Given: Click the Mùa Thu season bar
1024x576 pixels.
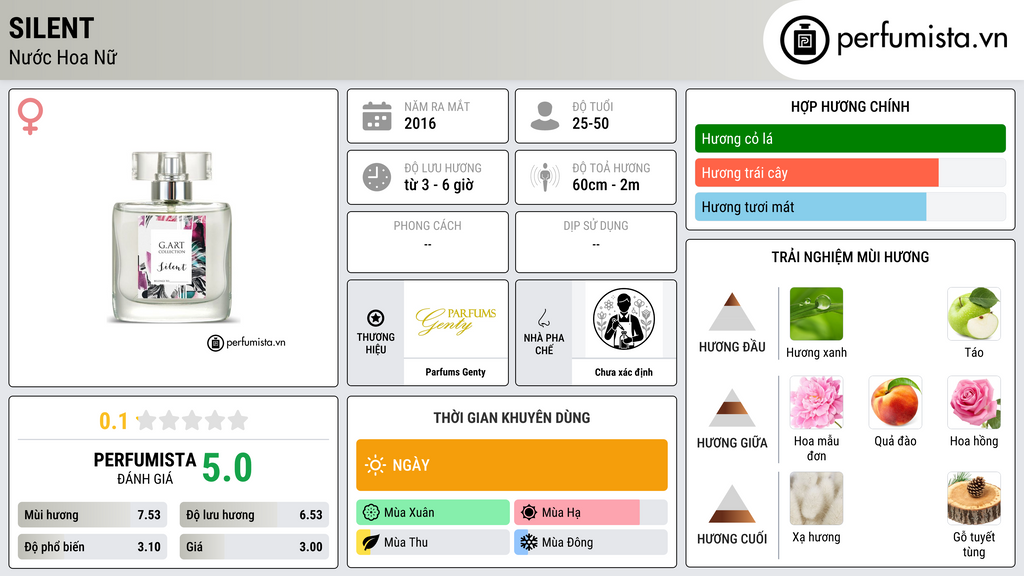Looking at the screenshot, I should click(433, 542).
